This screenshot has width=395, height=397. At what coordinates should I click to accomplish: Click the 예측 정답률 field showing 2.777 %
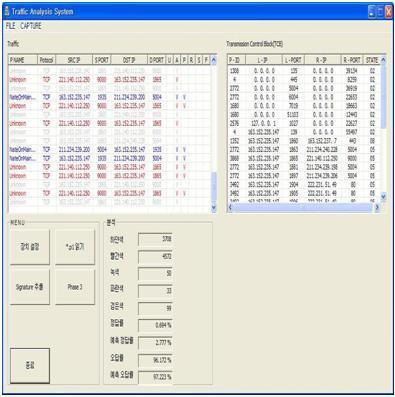tap(155, 343)
